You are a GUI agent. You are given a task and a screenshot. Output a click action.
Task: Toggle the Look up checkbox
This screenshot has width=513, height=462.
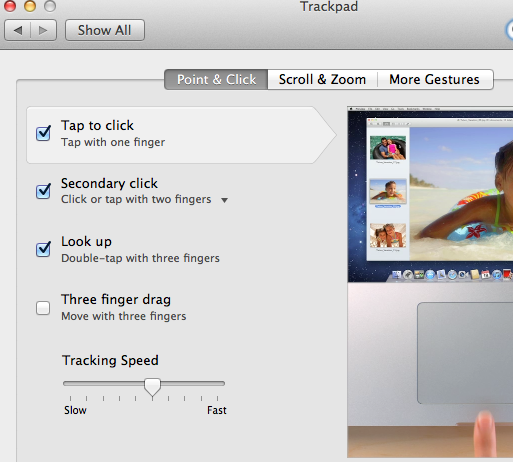43,249
